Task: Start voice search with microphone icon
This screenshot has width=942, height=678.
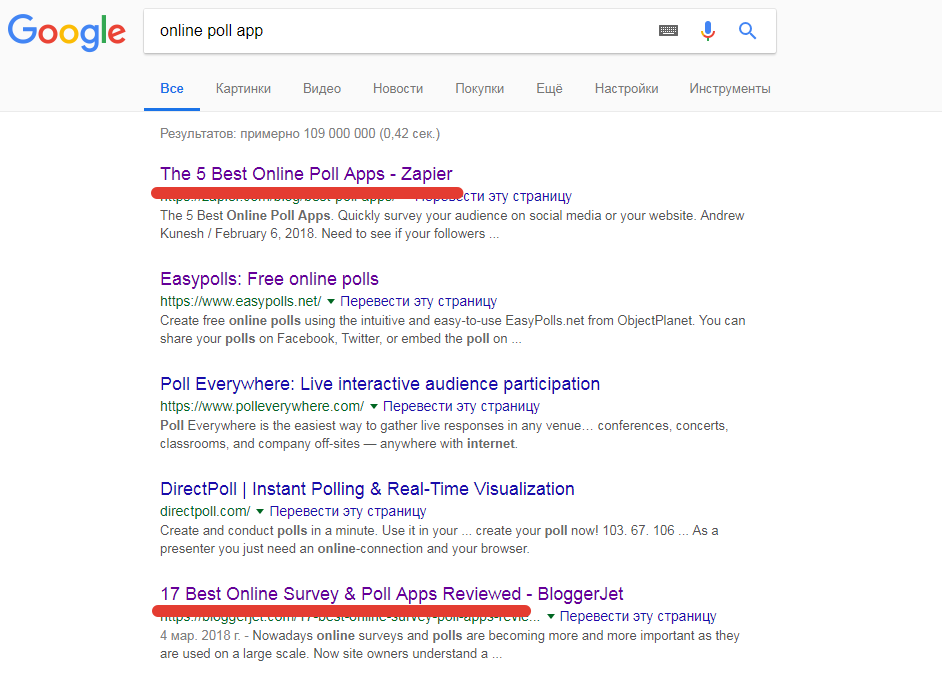Action: (x=708, y=31)
